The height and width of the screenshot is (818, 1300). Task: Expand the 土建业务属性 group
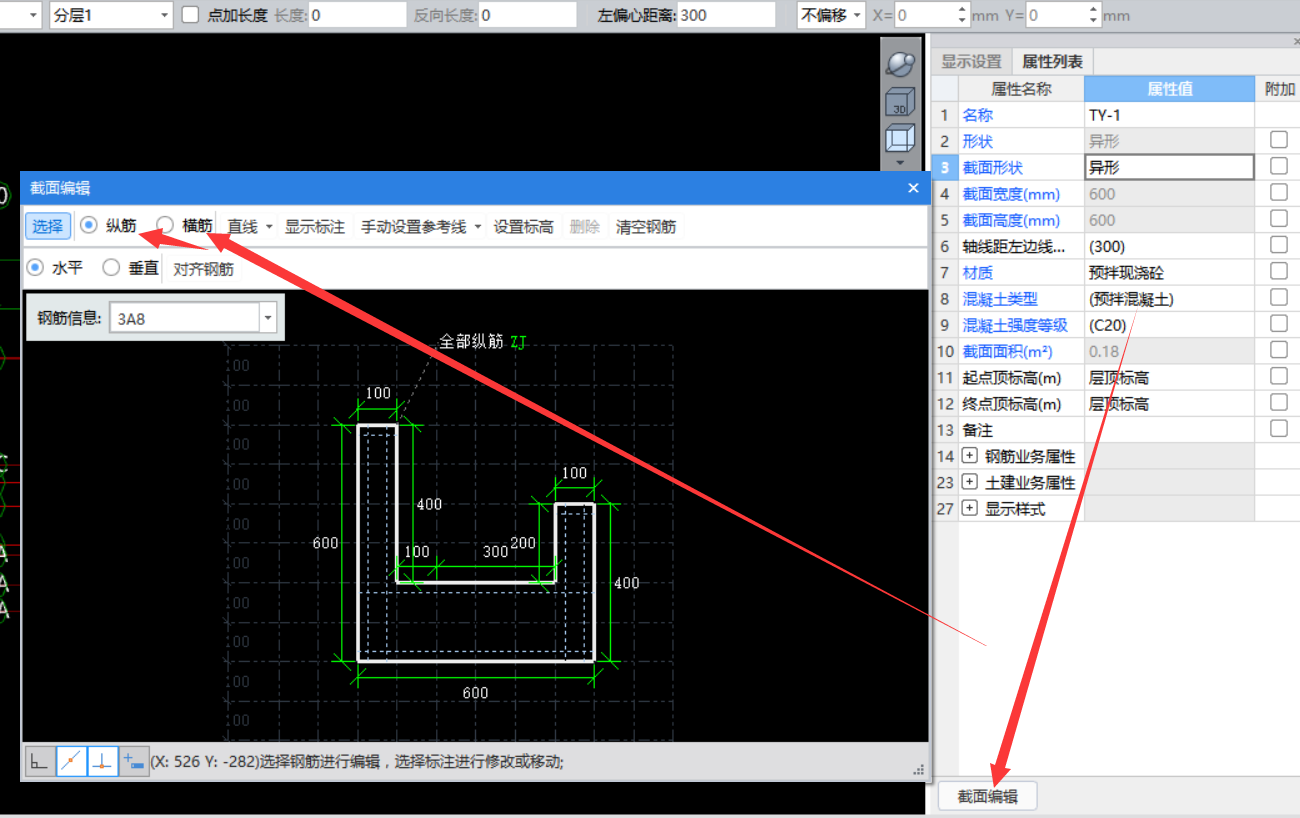[969, 482]
